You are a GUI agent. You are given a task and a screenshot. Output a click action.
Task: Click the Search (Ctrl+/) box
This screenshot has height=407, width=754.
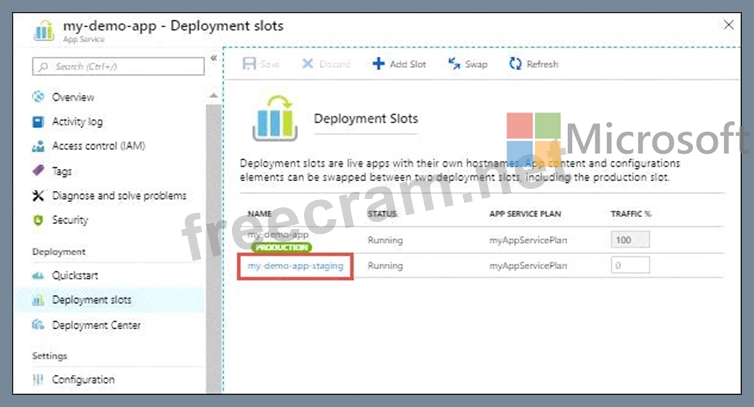[x=118, y=66]
